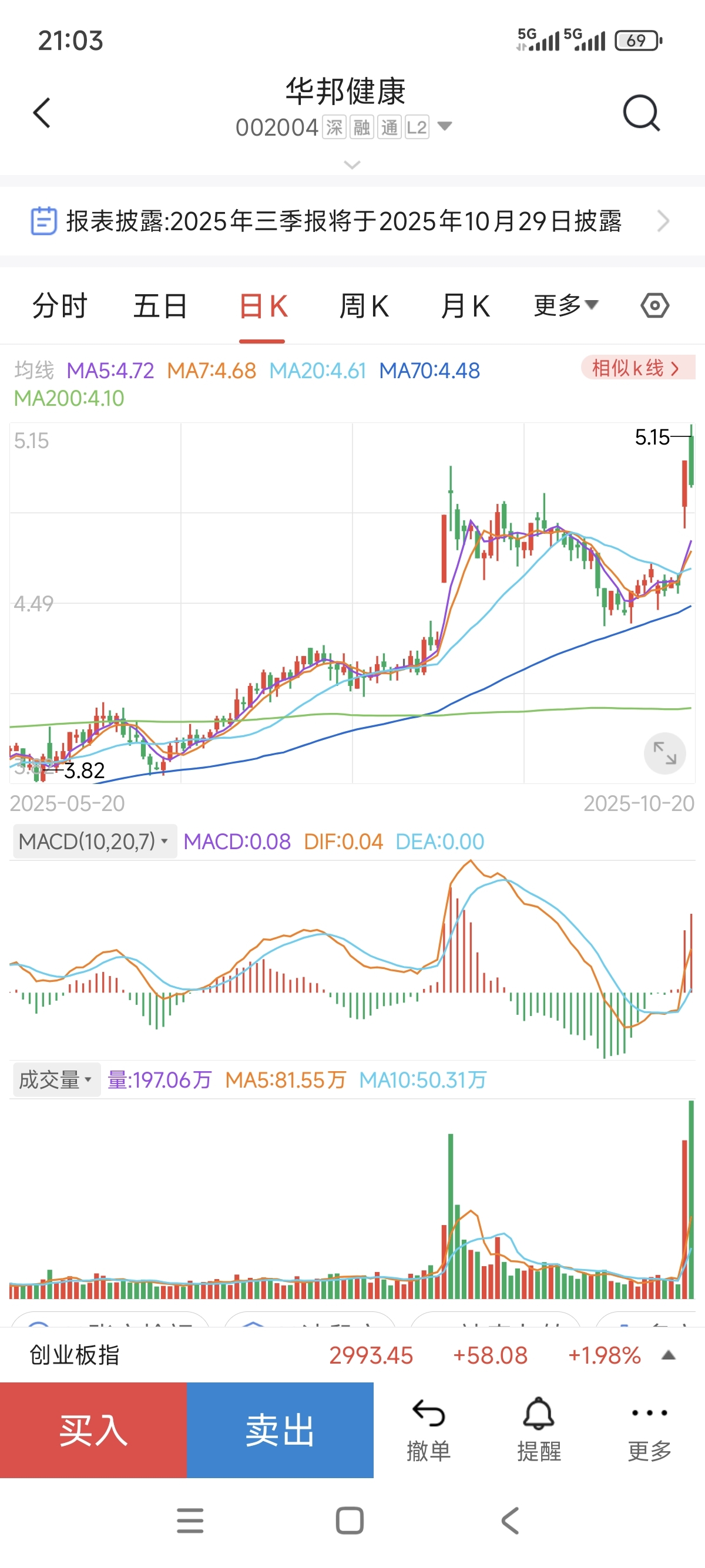
Task: Tap the MACD histogram area
Action: [x=352, y=960]
